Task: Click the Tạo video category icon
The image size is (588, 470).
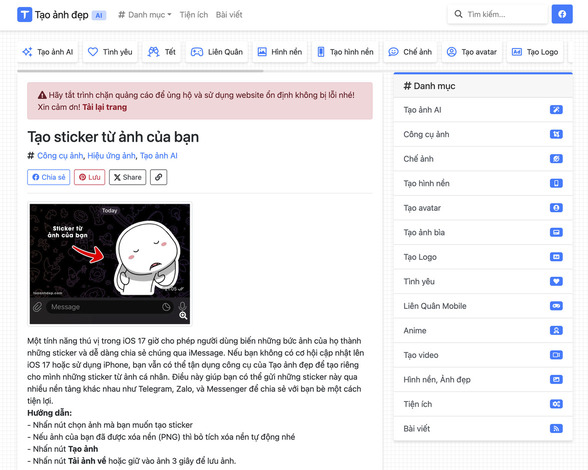Action: (556, 355)
